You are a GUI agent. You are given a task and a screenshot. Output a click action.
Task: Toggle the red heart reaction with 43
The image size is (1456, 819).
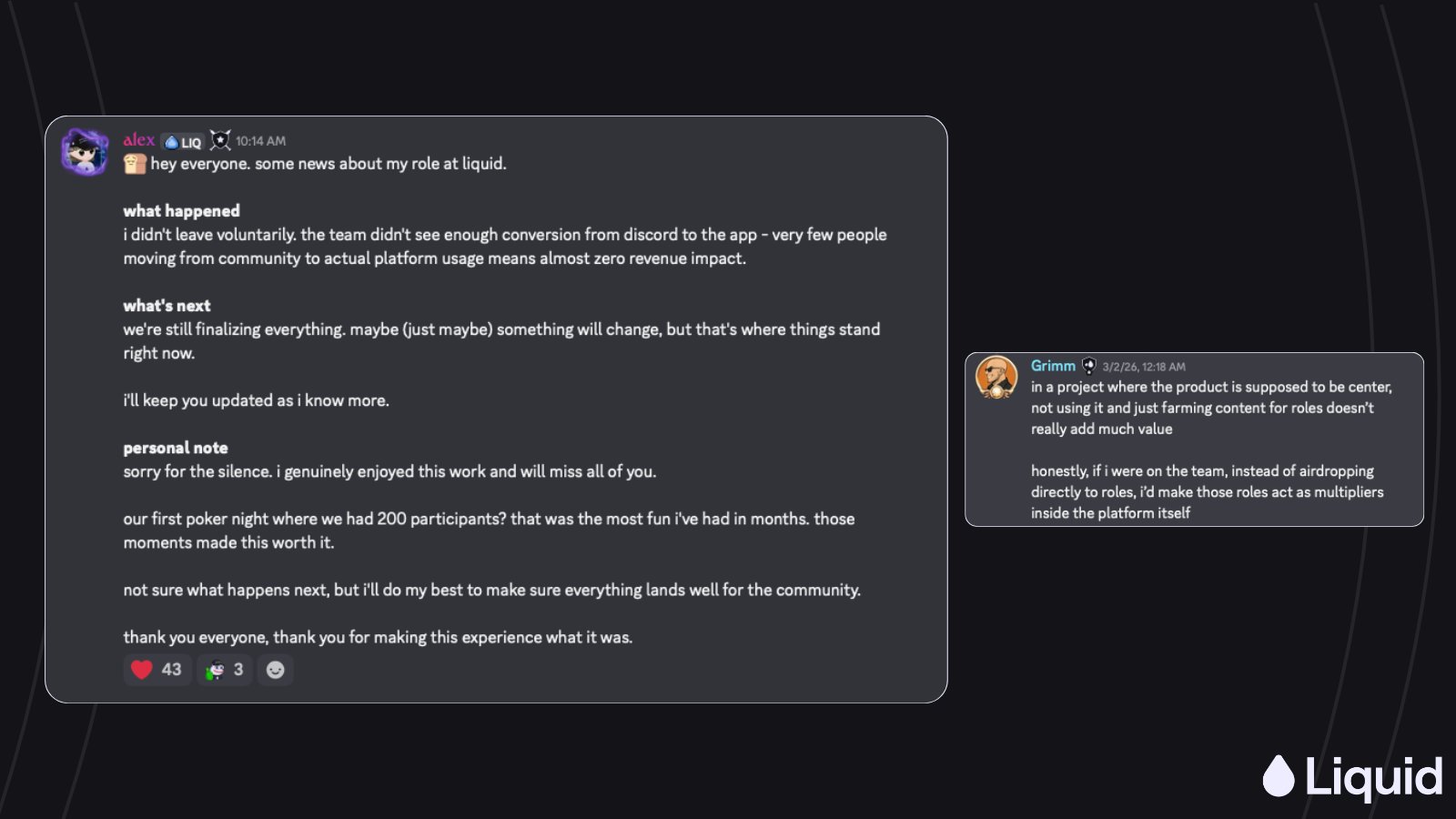click(x=157, y=670)
